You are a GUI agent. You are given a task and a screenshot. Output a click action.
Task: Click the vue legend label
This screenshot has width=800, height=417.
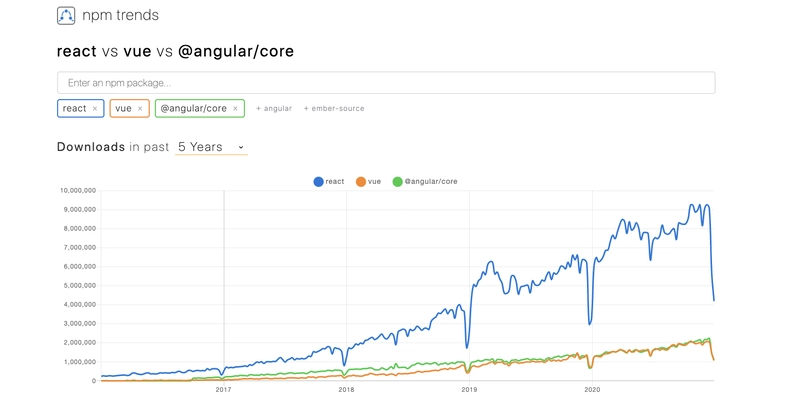point(374,182)
